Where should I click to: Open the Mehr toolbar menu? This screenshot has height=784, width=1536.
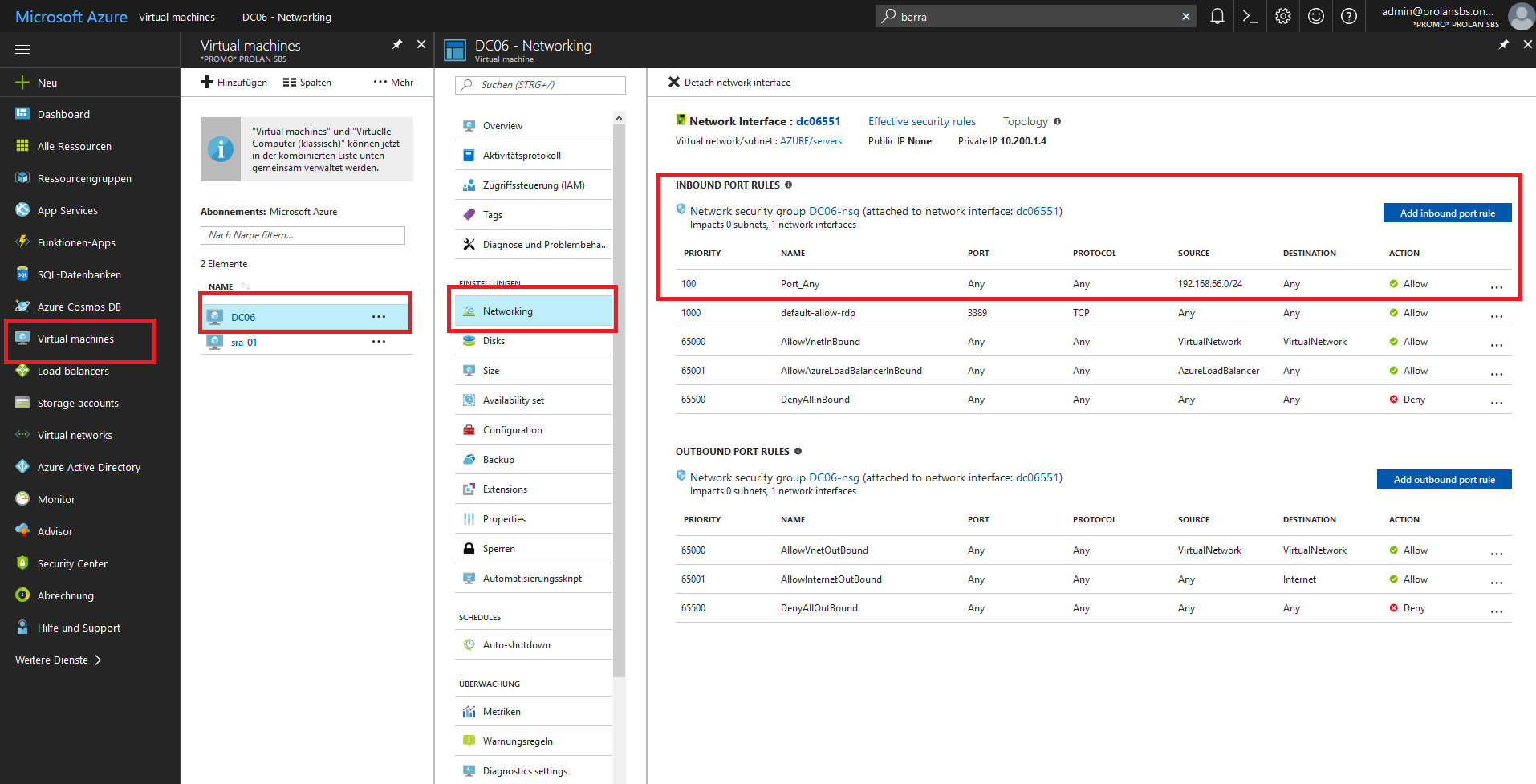393,83
